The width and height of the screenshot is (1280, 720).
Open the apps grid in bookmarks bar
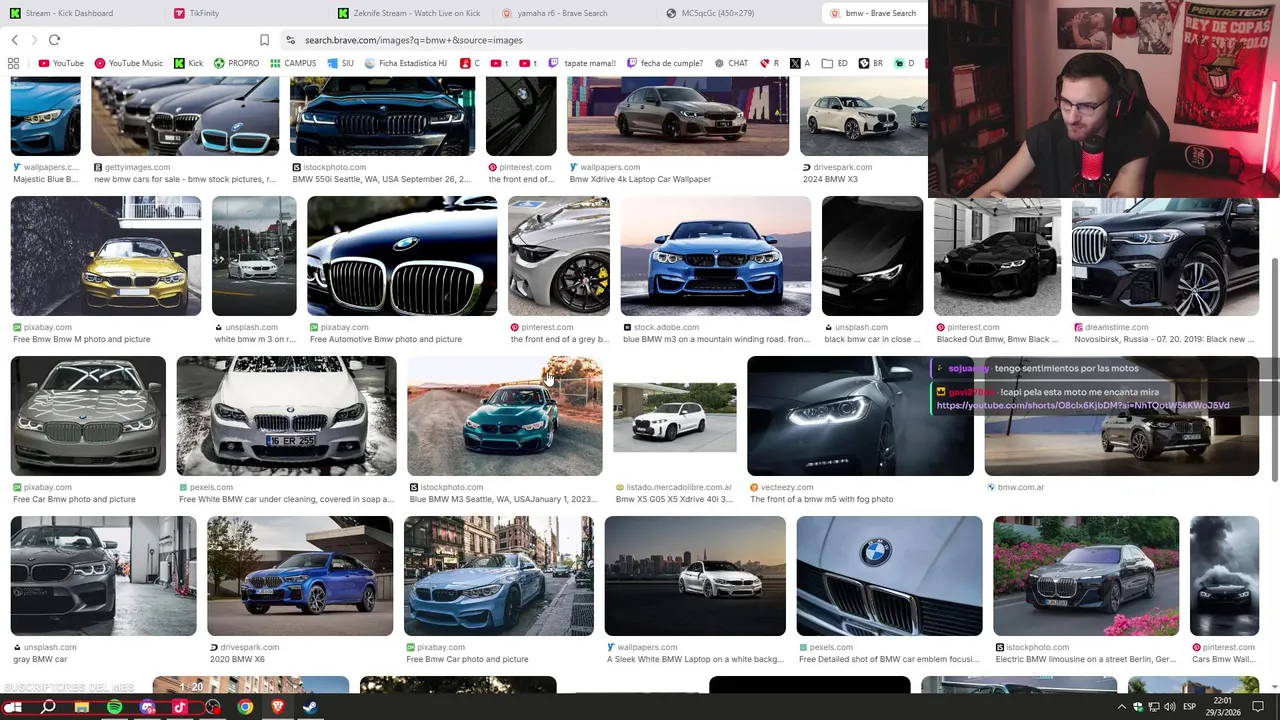[x=13, y=63]
